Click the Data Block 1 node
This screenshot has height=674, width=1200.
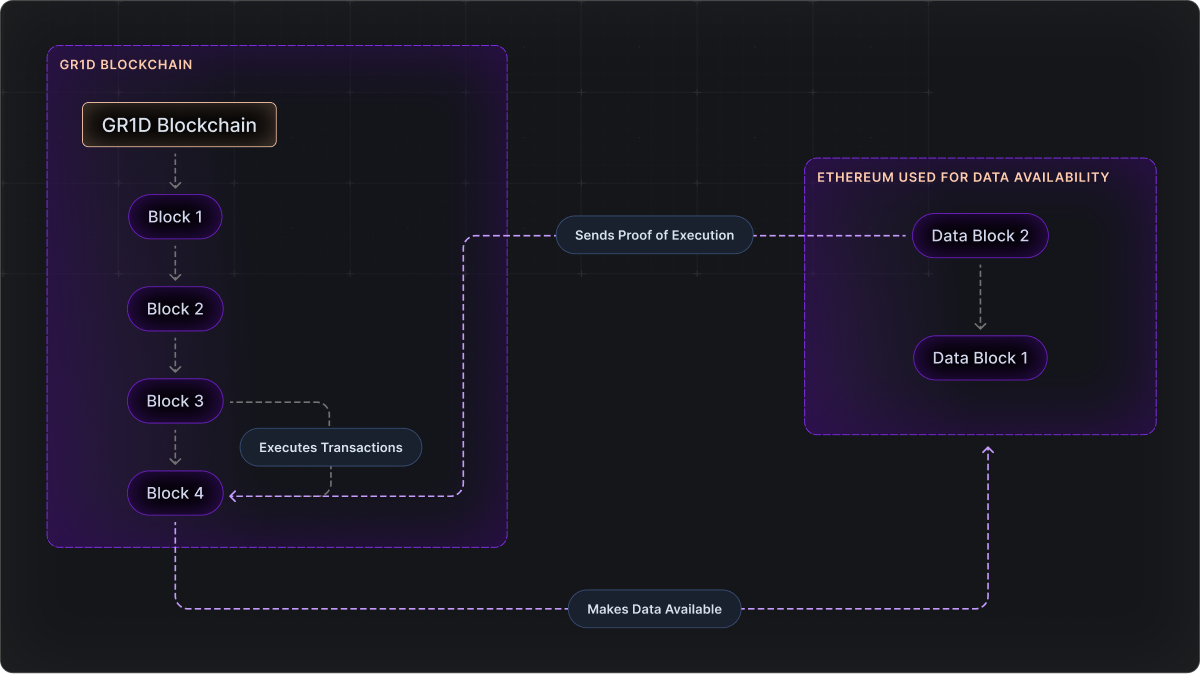click(980, 358)
